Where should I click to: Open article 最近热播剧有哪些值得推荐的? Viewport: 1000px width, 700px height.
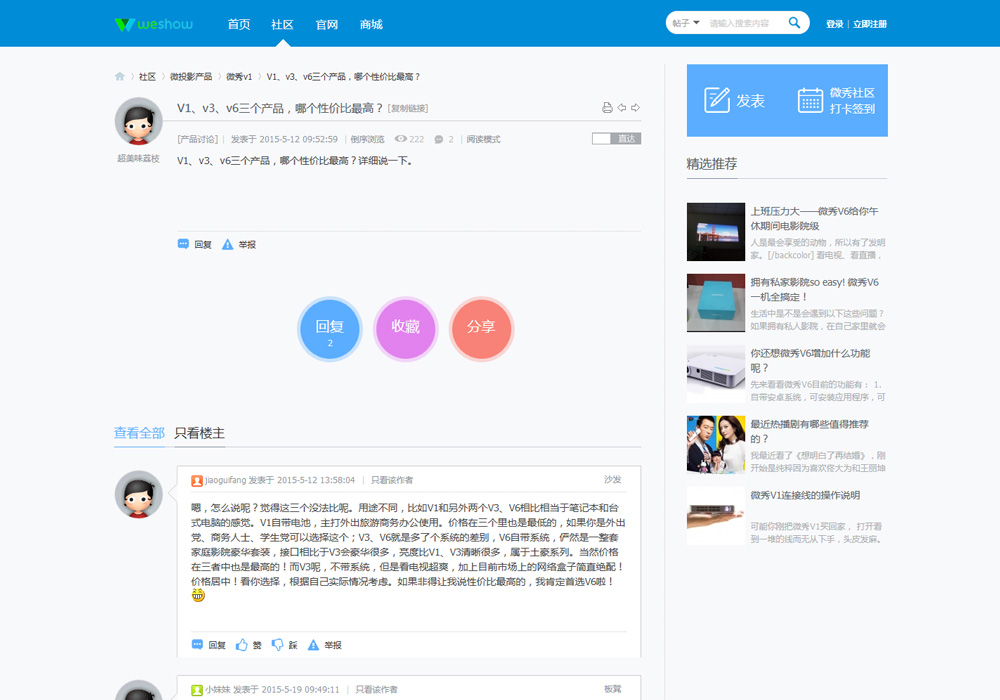(809, 431)
